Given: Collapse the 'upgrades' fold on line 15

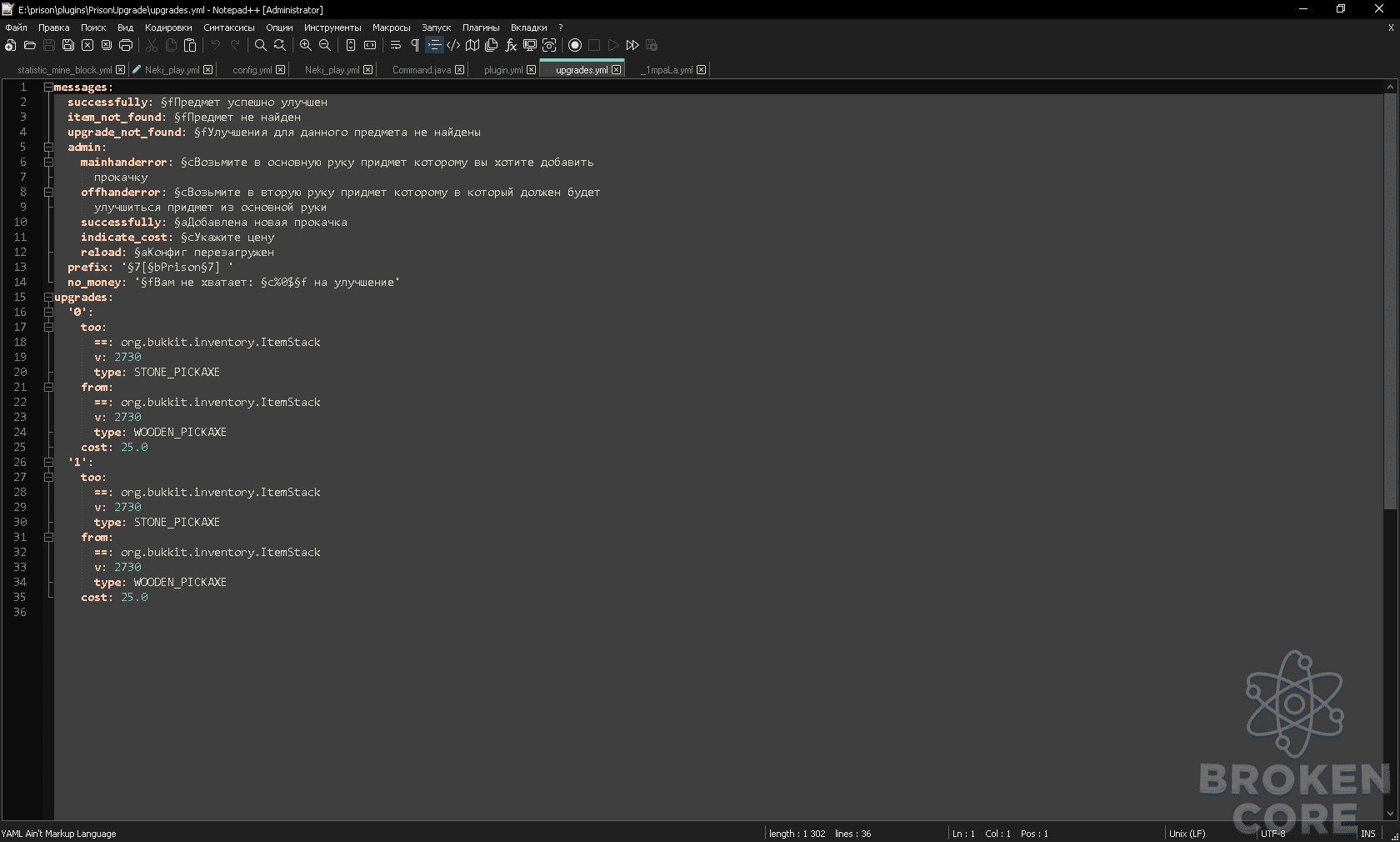Looking at the screenshot, I should pyautogui.click(x=48, y=297).
